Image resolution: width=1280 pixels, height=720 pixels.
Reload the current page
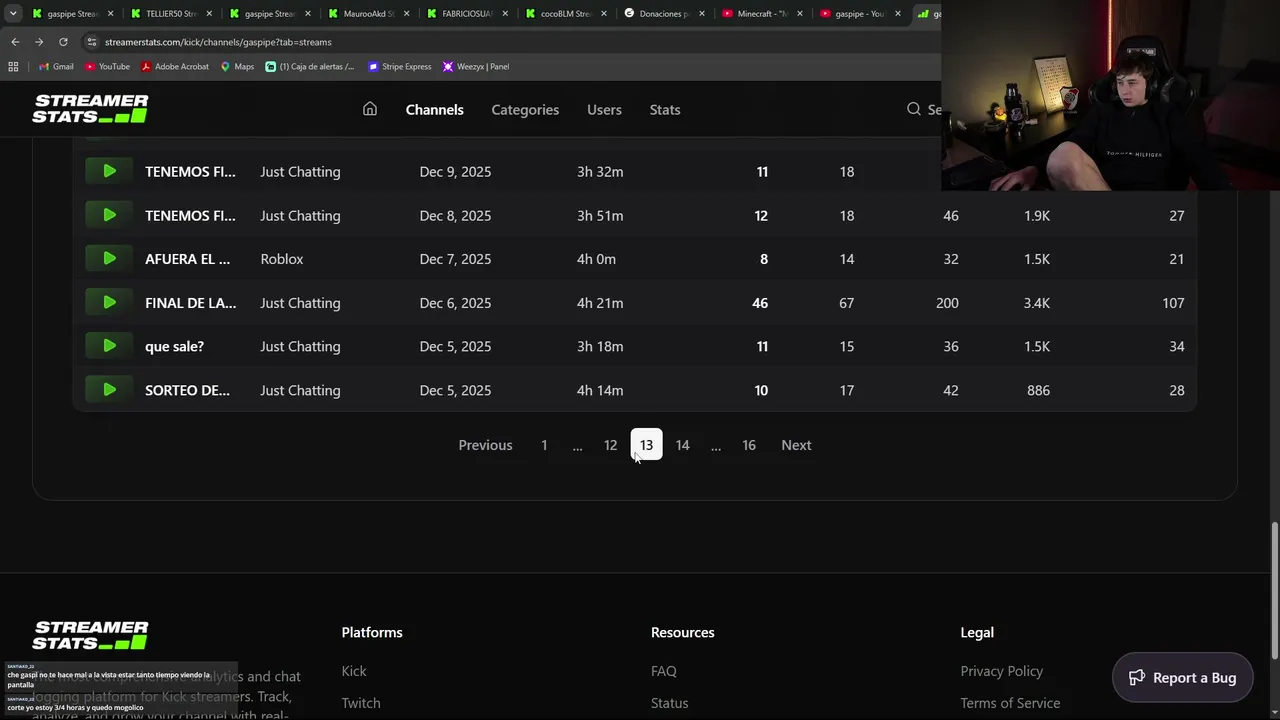coord(63,42)
